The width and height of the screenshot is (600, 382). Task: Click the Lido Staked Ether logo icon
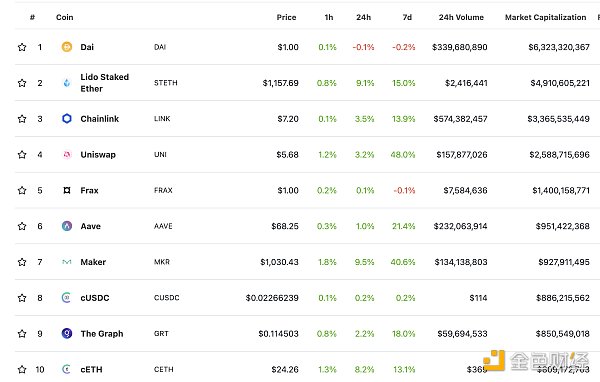coord(67,83)
